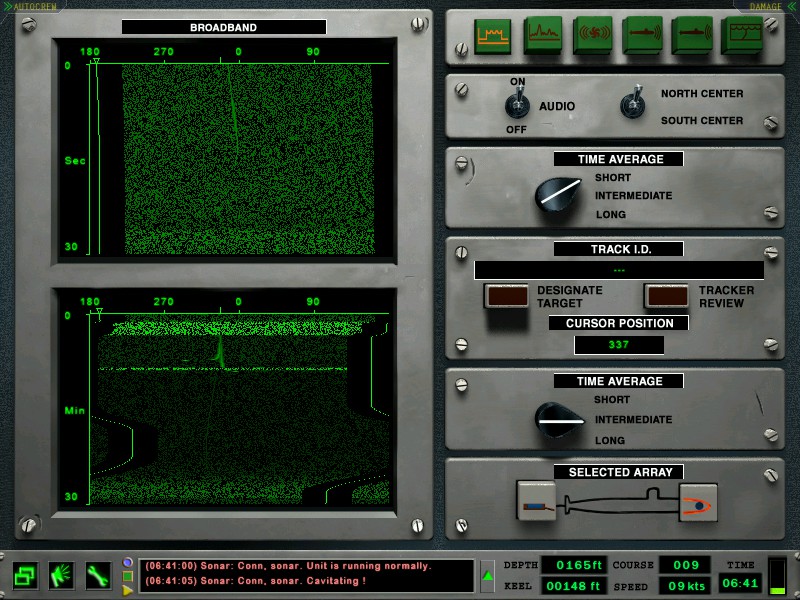Screen dimensions: 800x600
Task: Open the DEMON propeller analysis display
Action: click(x=593, y=35)
